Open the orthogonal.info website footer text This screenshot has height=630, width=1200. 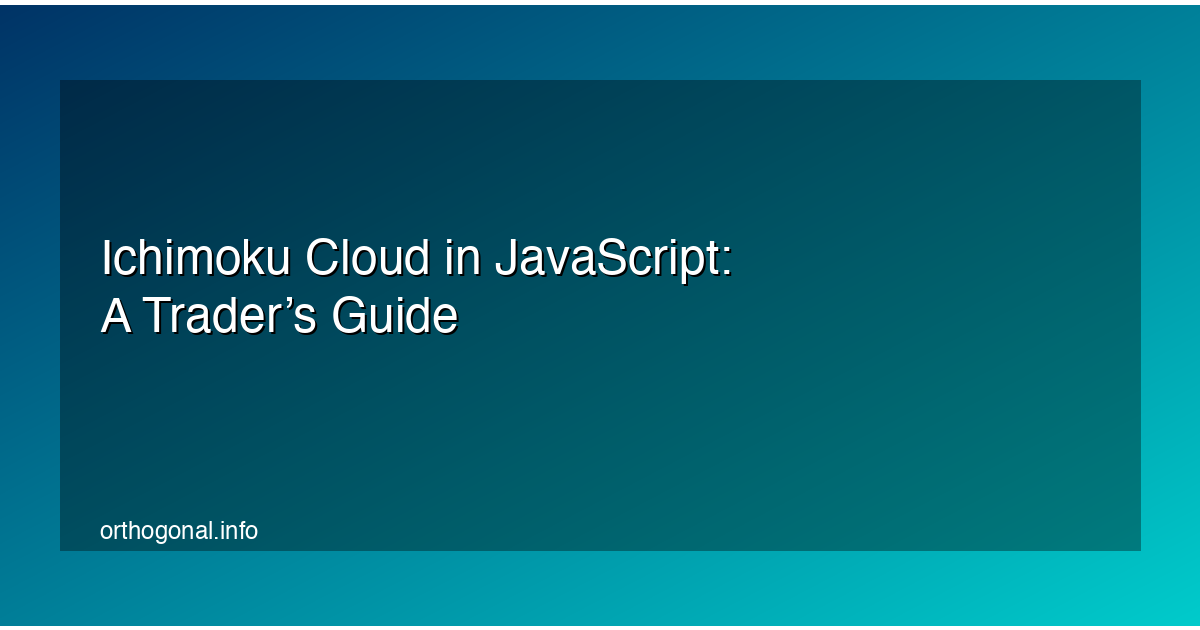point(178,531)
